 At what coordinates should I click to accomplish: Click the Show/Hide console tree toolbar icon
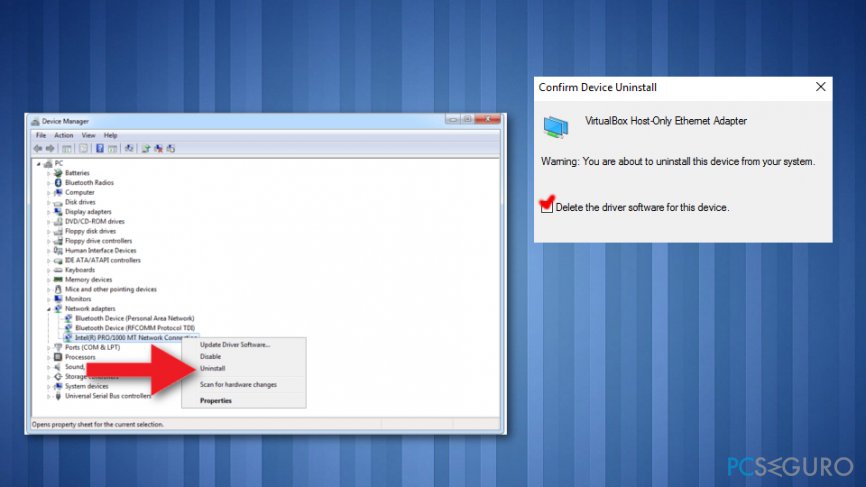pos(67,149)
